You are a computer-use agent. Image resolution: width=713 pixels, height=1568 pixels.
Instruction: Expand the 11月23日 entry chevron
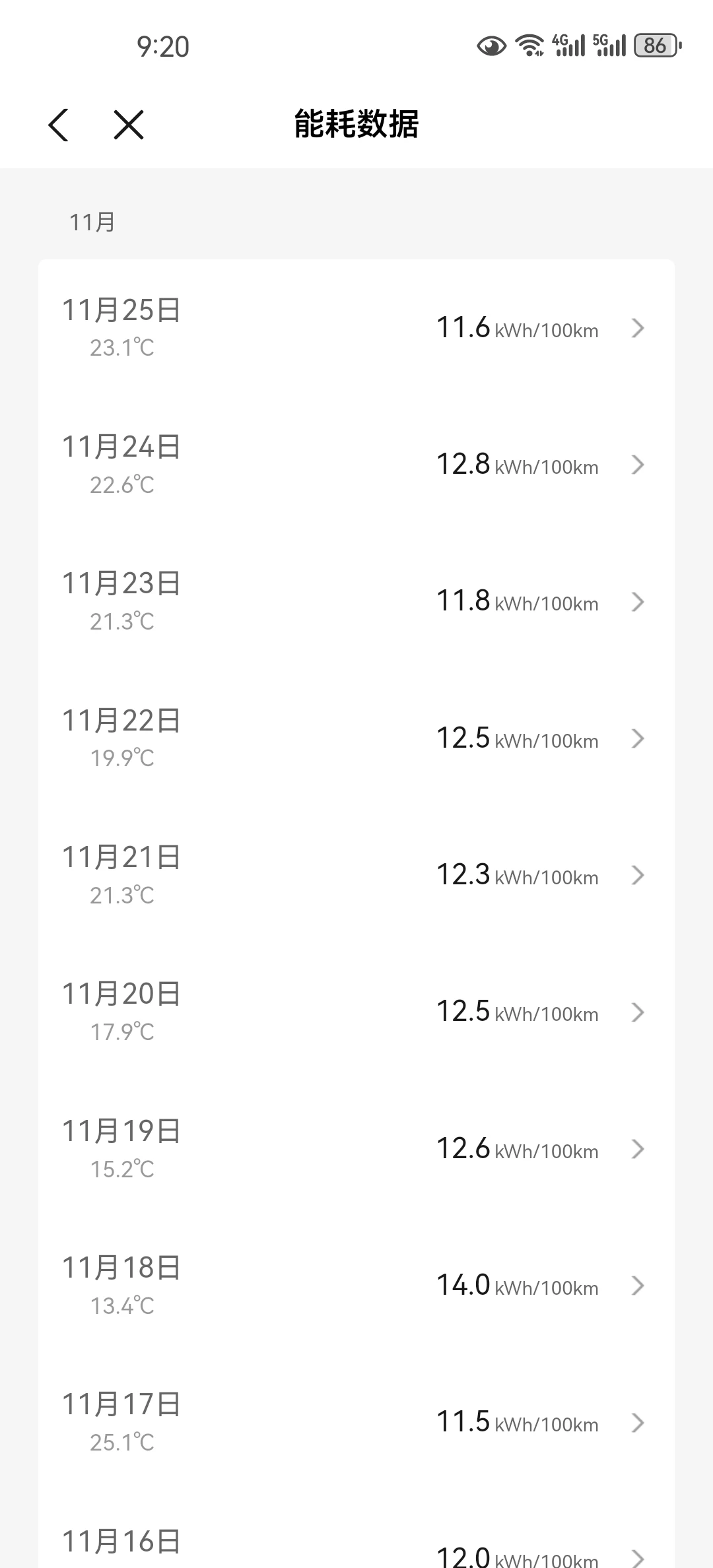click(x=637, y=602)
